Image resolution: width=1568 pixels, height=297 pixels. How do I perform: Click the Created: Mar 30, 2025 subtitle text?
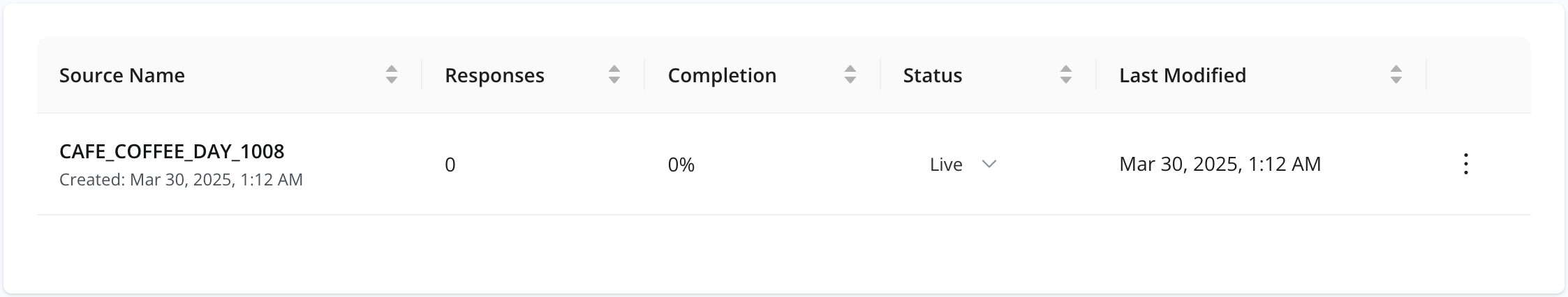(x=181, y=180)
